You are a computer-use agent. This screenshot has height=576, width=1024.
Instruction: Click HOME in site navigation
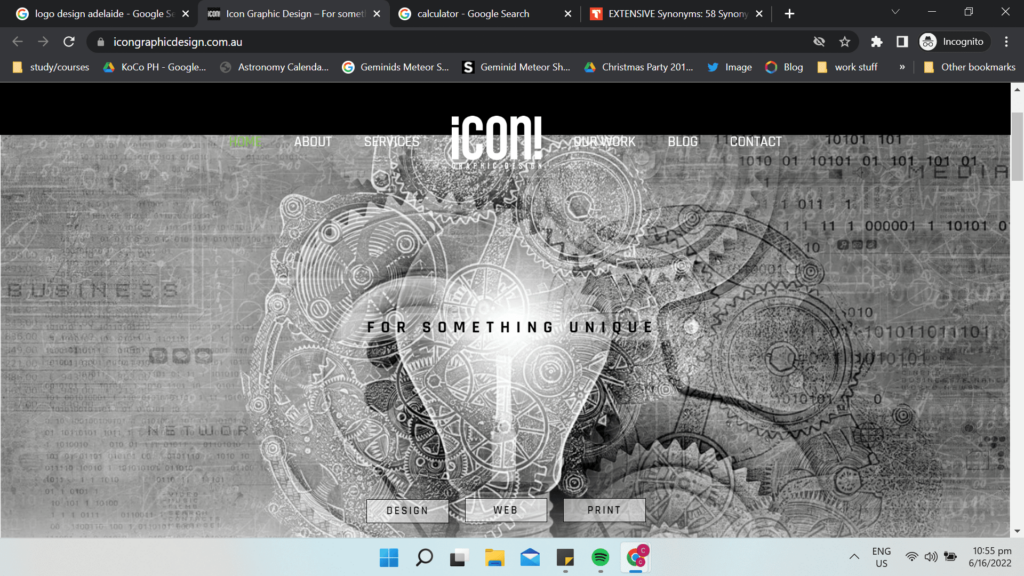(245, 142)
